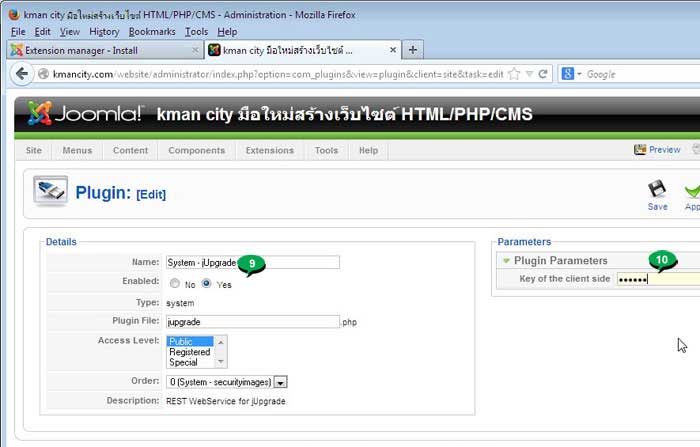
Task: Click the bookmark star icon in address bar
Action: [x=514, y=74]
